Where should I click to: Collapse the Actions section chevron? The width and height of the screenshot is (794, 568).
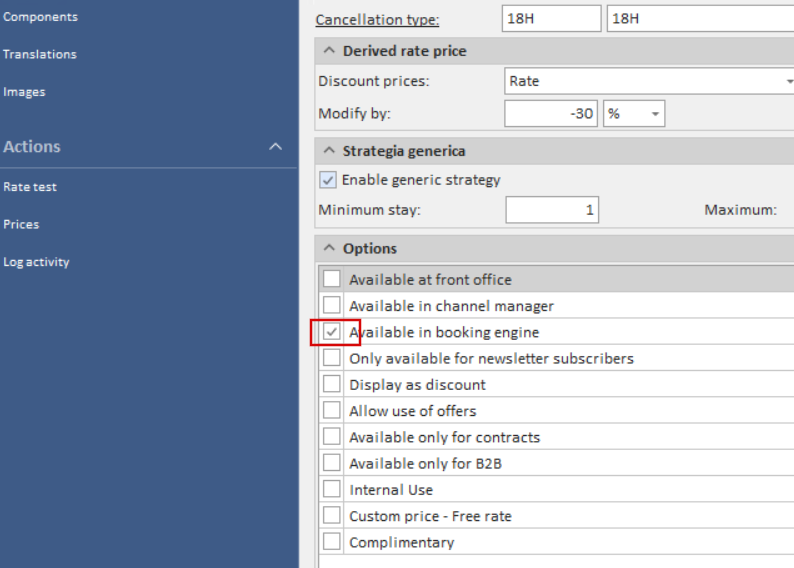(275, 147)
